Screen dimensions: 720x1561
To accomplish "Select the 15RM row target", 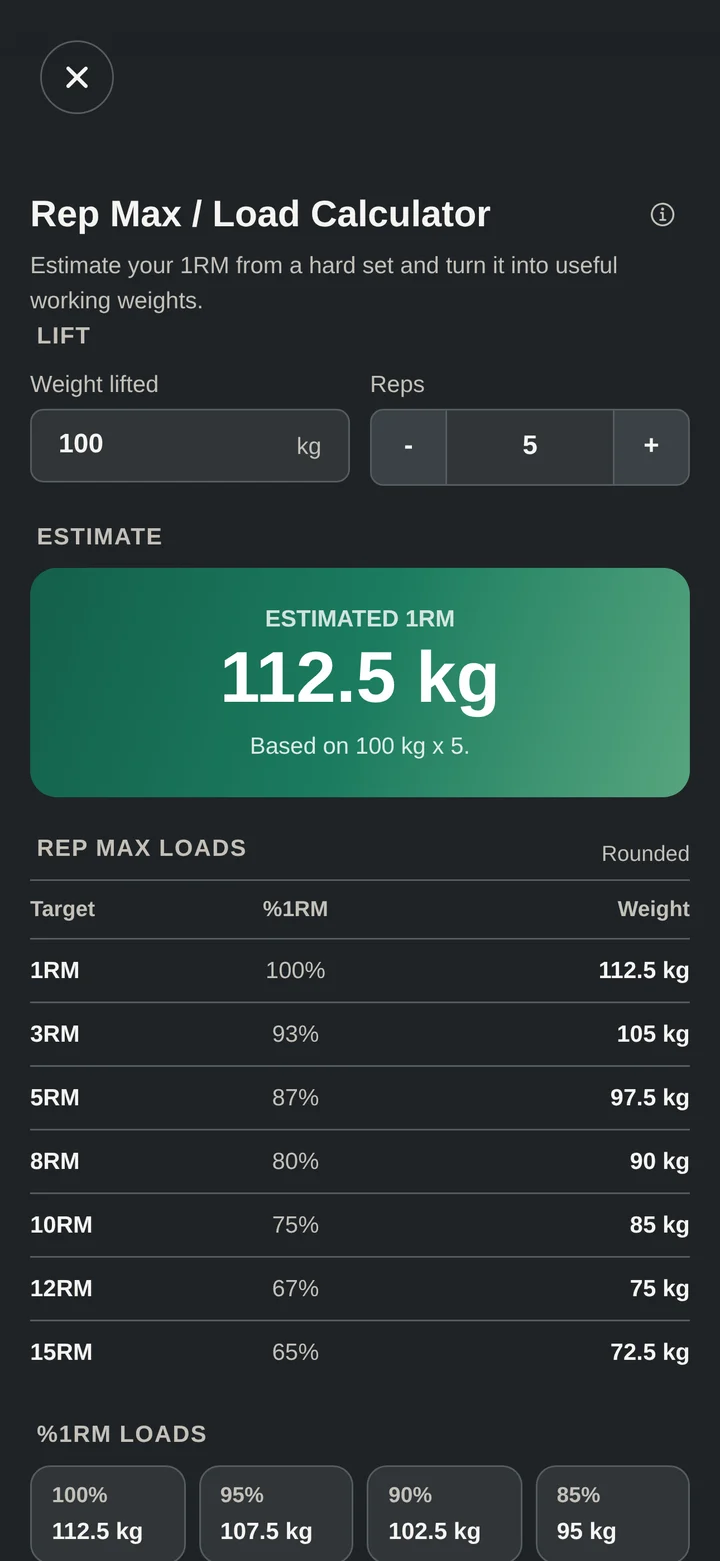I will click(x=61, y=1352).
